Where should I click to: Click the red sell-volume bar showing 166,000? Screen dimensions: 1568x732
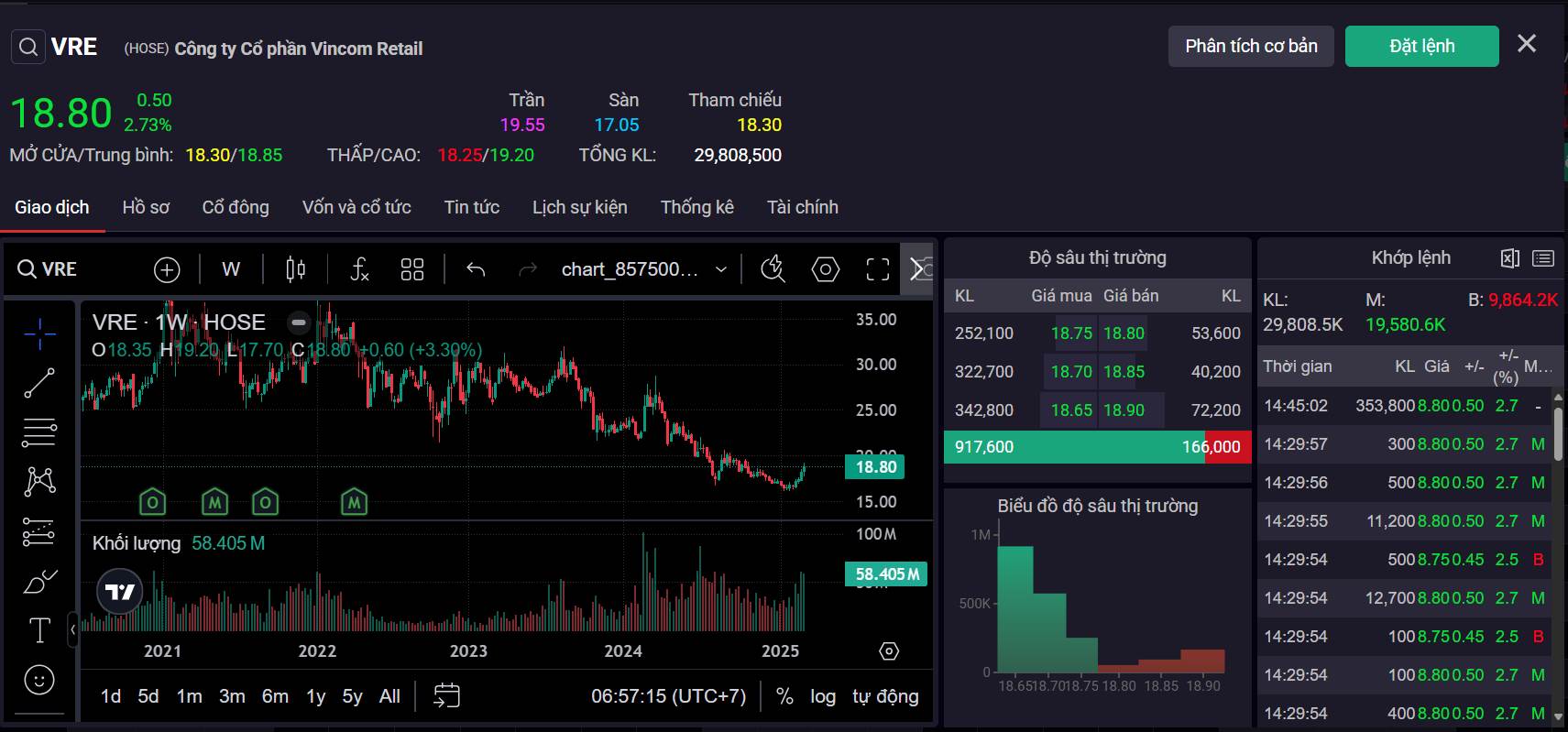[1228, 447]
